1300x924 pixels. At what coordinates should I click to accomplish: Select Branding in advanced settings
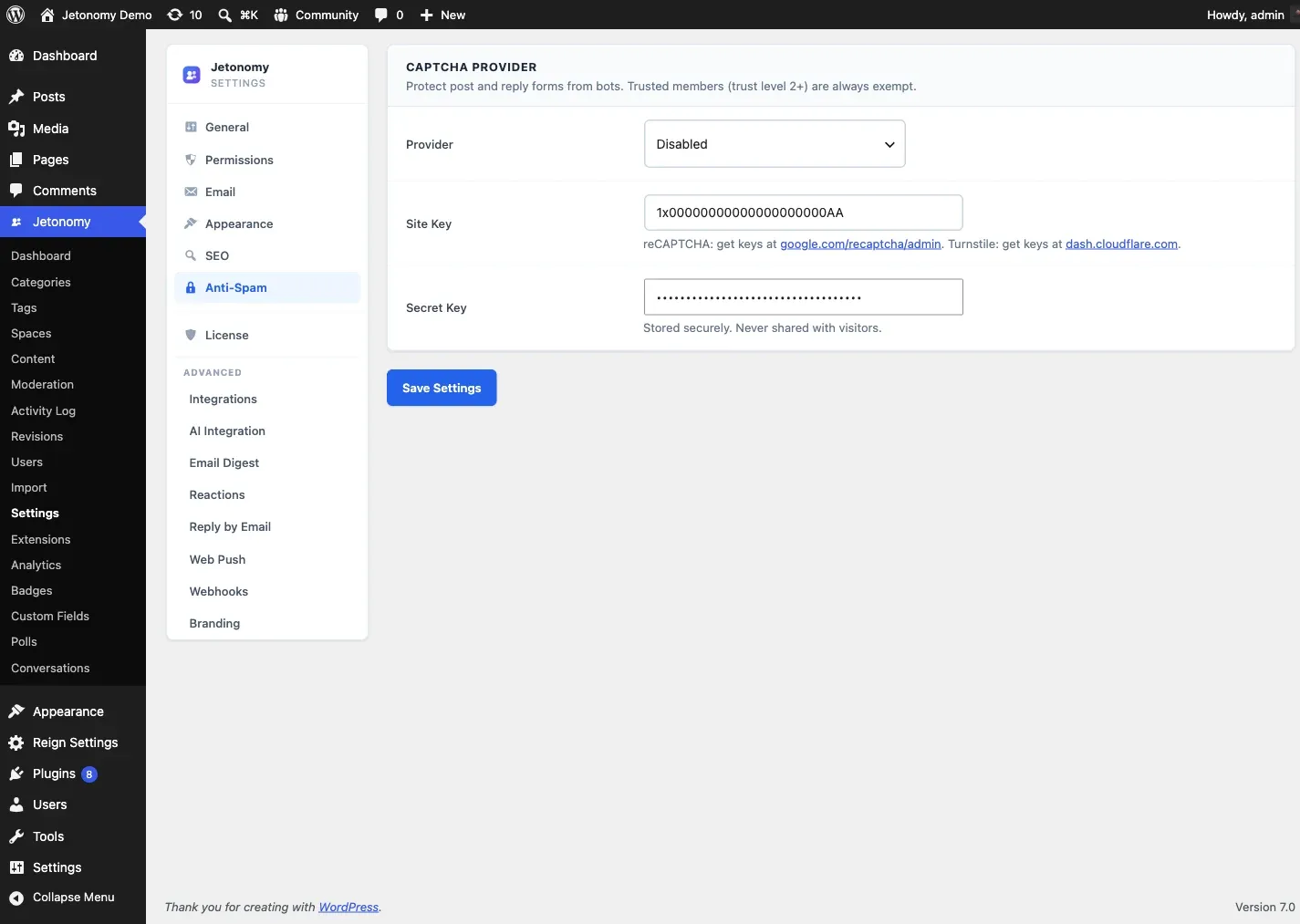pos(214,623)
